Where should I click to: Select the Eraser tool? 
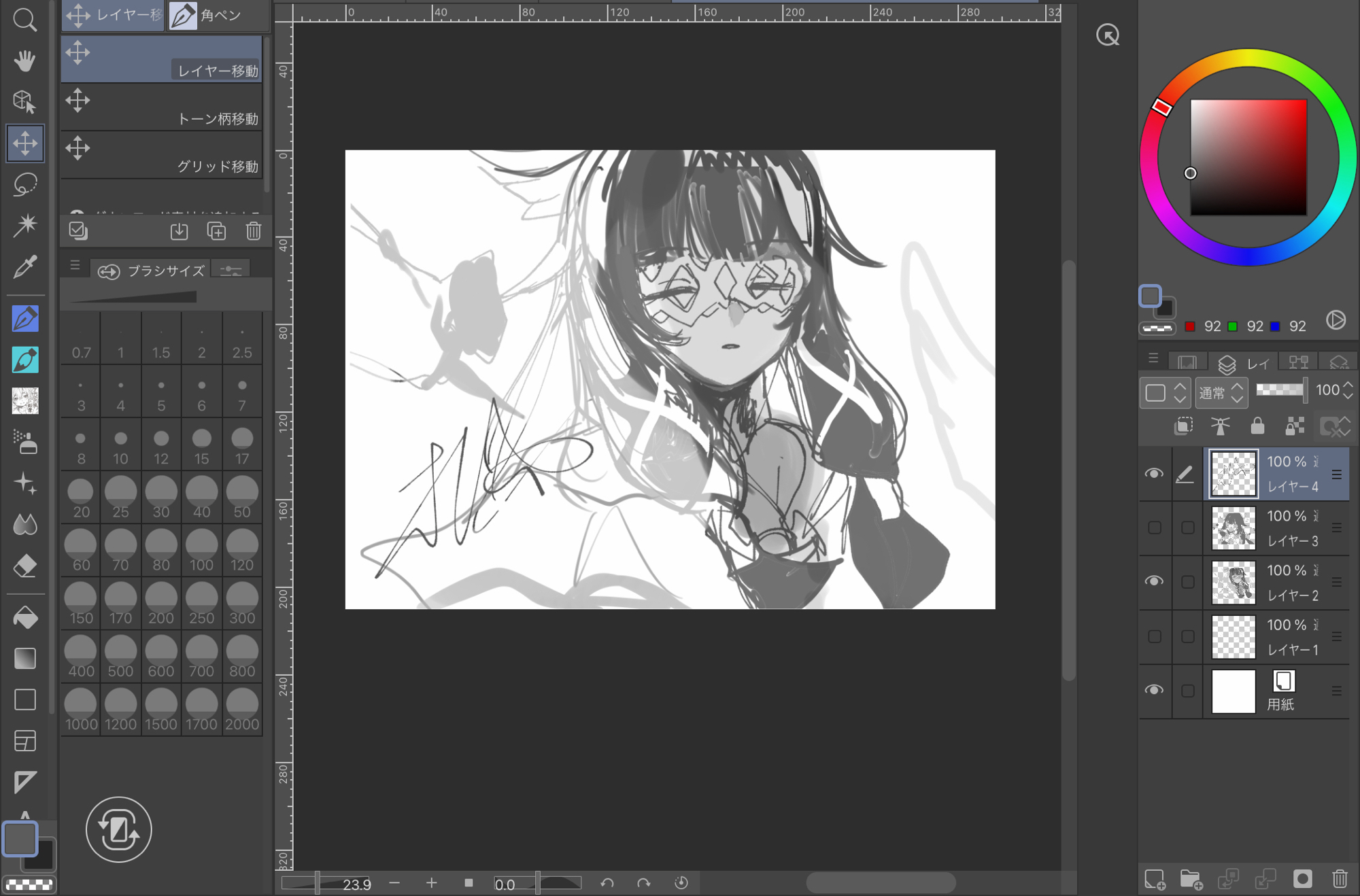[x=25, y=566]
